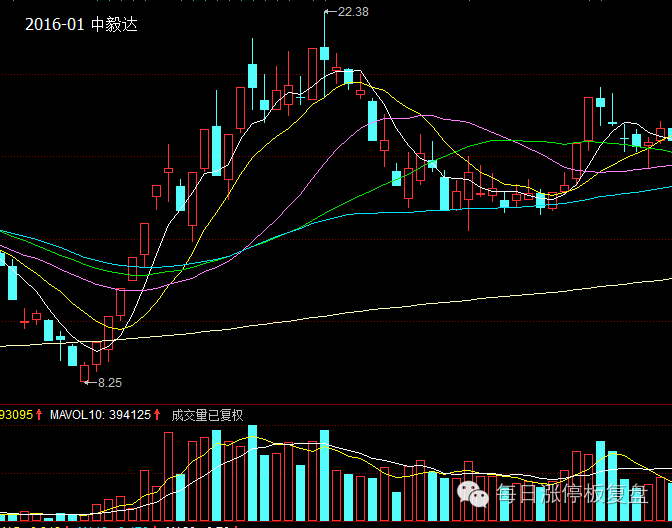Click the 8.25 low price label
The height and width of the screenshot is (528, 672).
(x=110, y=383)
